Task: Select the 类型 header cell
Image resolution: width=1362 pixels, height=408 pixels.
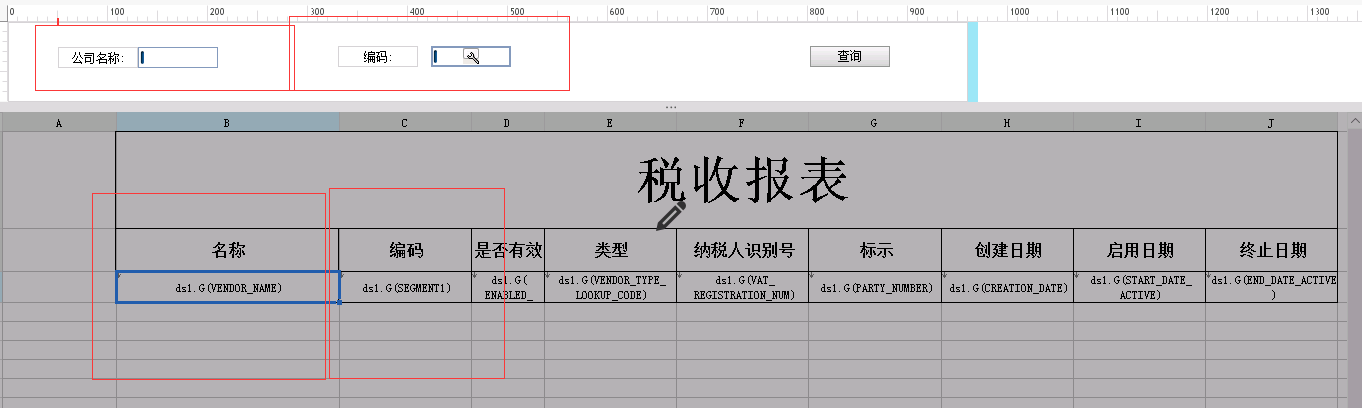Action: 610,250
